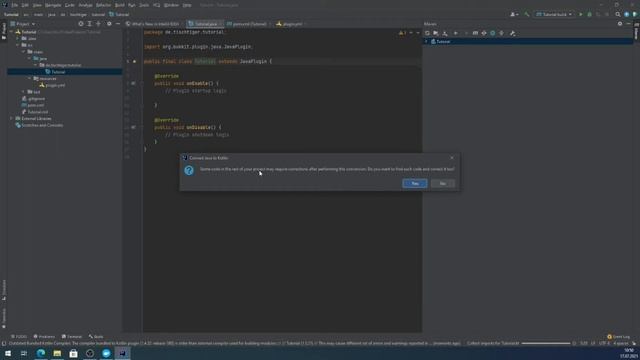This screenshot has width=640, height=360.
Task: Open the Navigate menu
Action: pos(53,5)
